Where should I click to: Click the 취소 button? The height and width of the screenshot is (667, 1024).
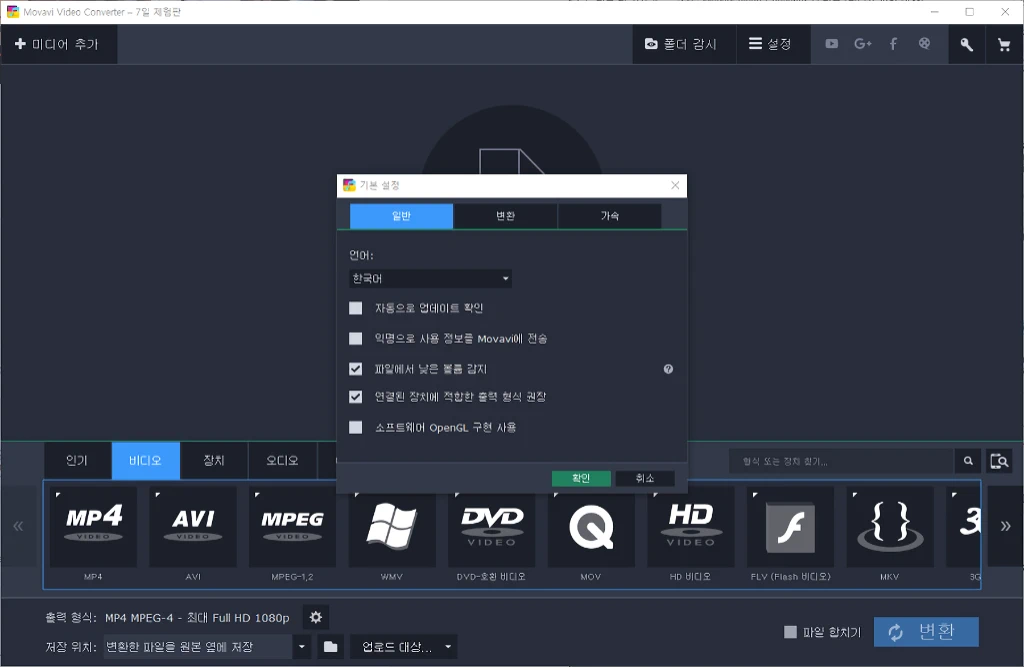coord(645,478)
